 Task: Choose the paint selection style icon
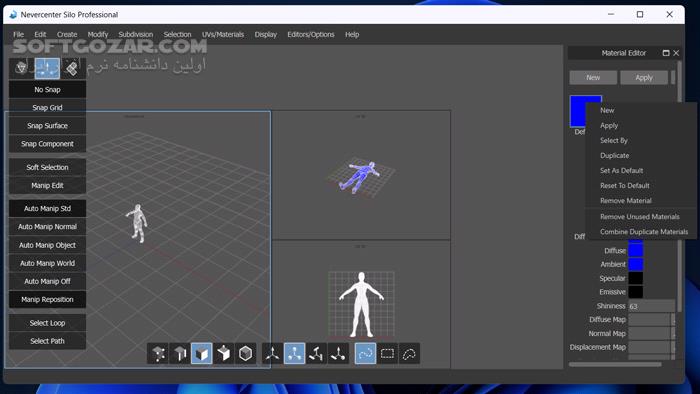point(365,354)
